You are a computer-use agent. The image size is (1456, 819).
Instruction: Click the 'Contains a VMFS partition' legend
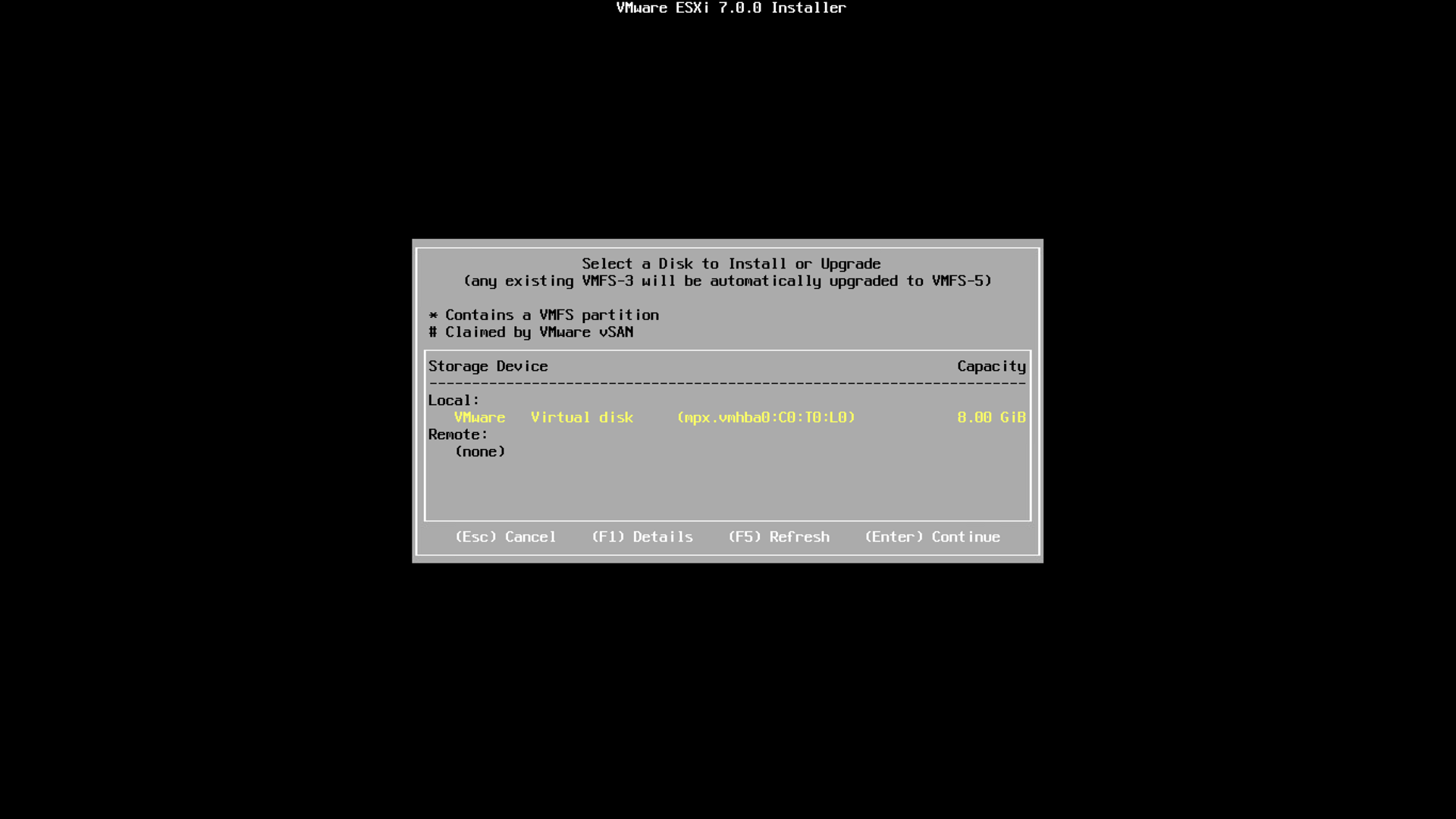tap(544, 315)
